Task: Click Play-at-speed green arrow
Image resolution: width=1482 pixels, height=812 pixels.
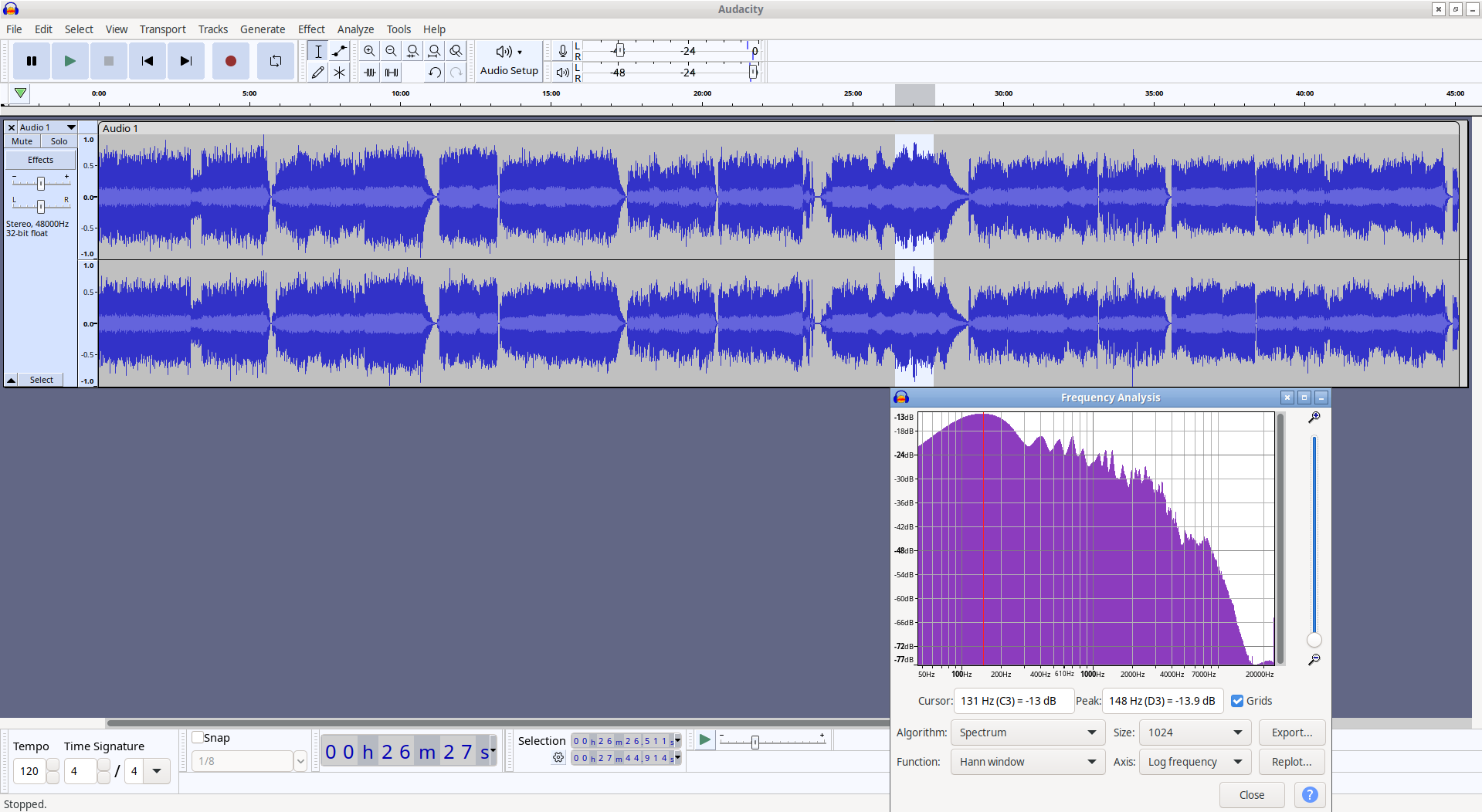Action: 704,740
